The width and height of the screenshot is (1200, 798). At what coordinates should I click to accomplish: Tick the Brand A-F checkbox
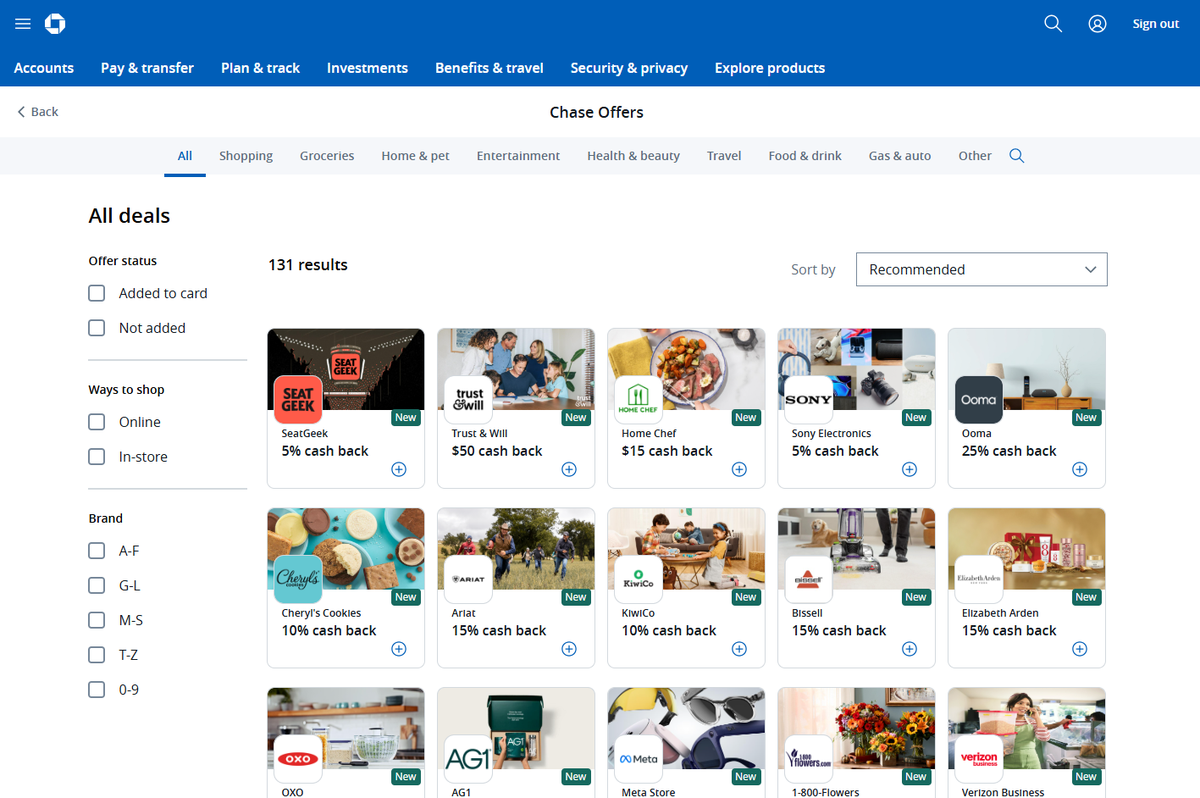pos(97,551)
